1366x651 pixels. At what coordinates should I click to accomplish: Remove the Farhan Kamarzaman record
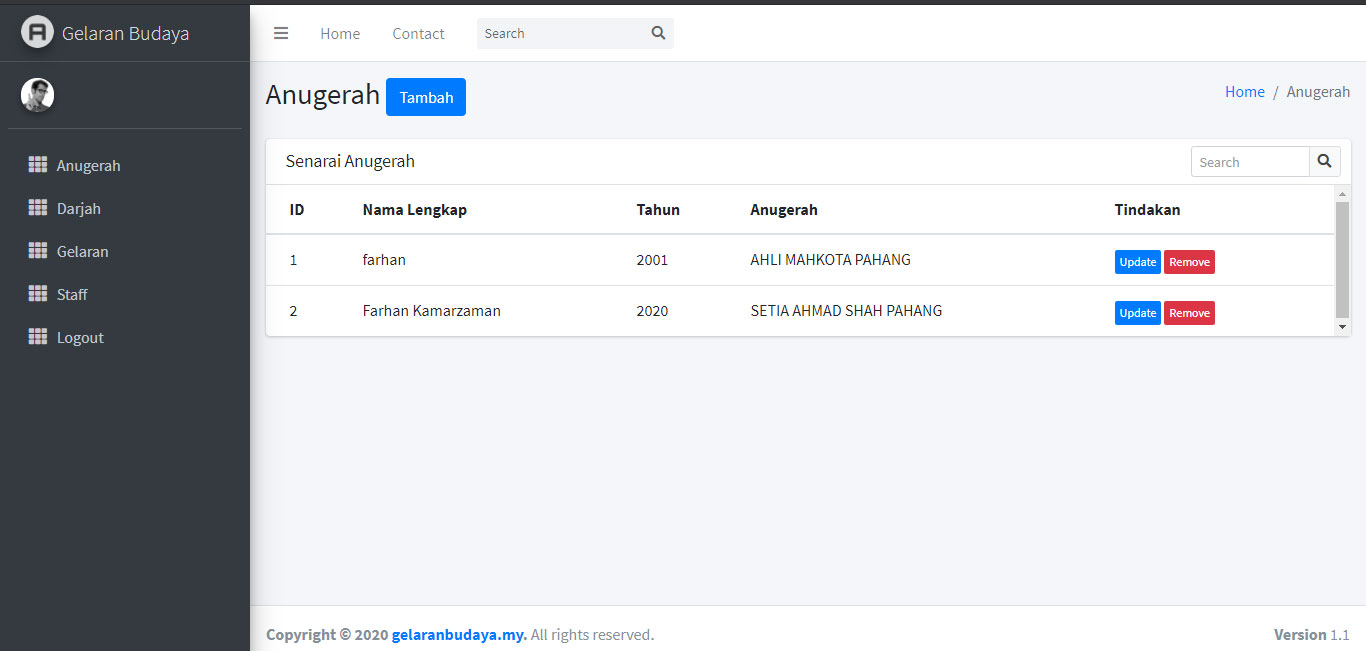1189,313
